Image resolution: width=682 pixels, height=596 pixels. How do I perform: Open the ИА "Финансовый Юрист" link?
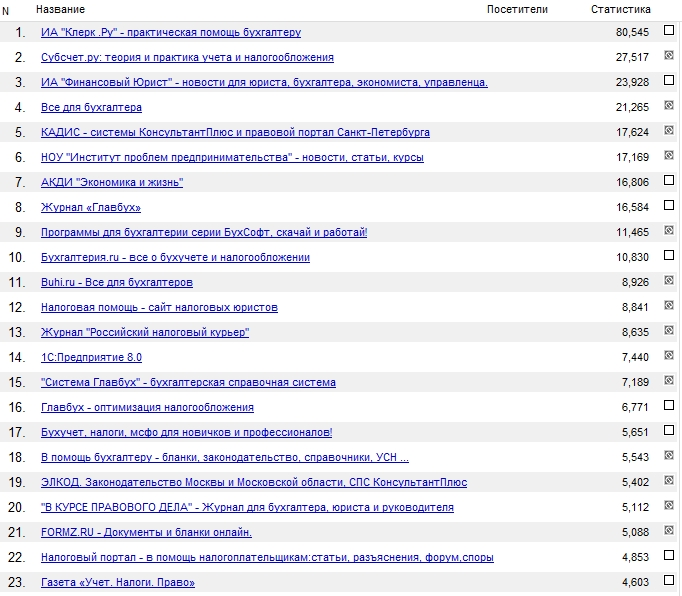pyautogui.click(x=264, y=83)
